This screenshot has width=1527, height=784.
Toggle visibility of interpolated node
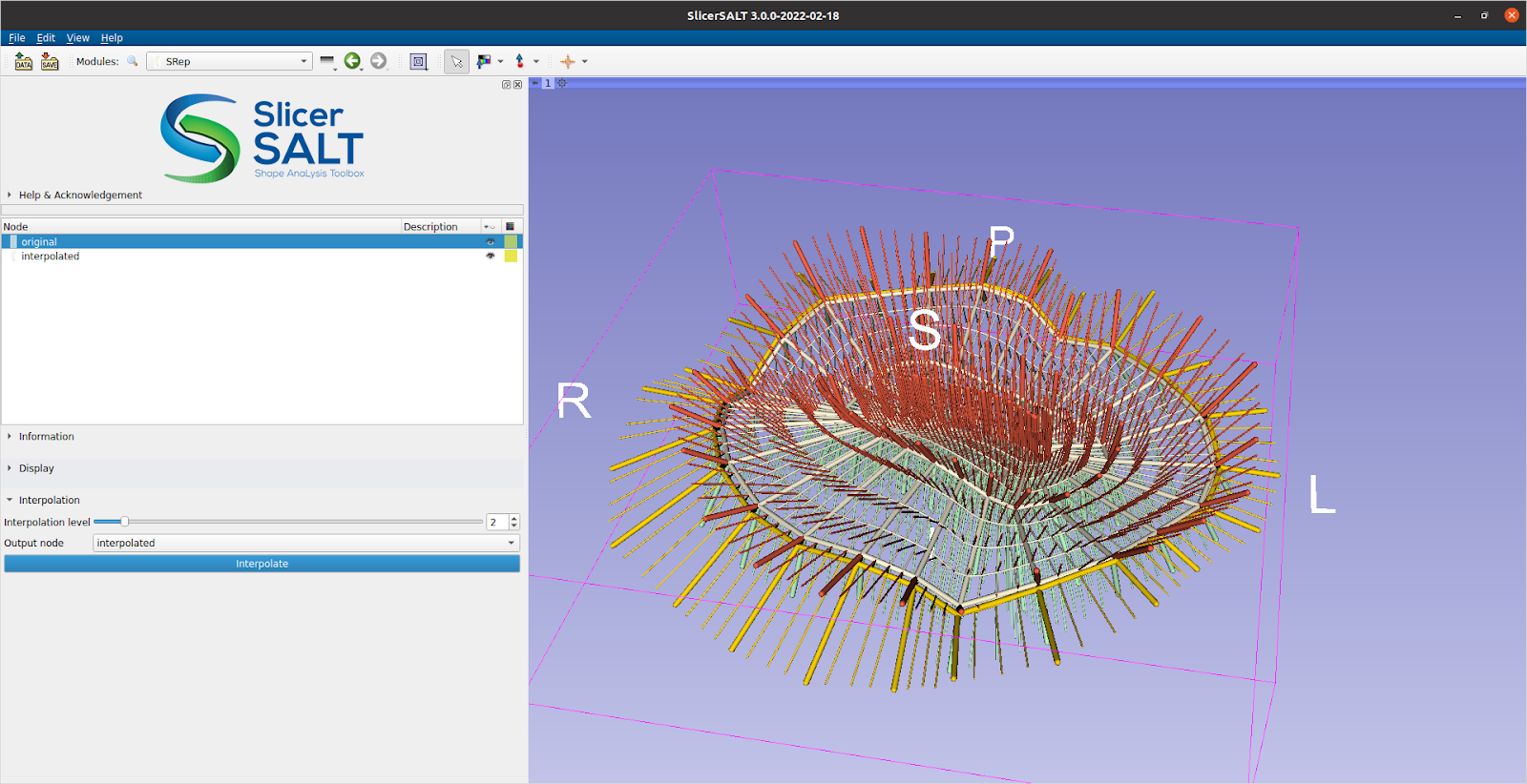pos(491,256)
